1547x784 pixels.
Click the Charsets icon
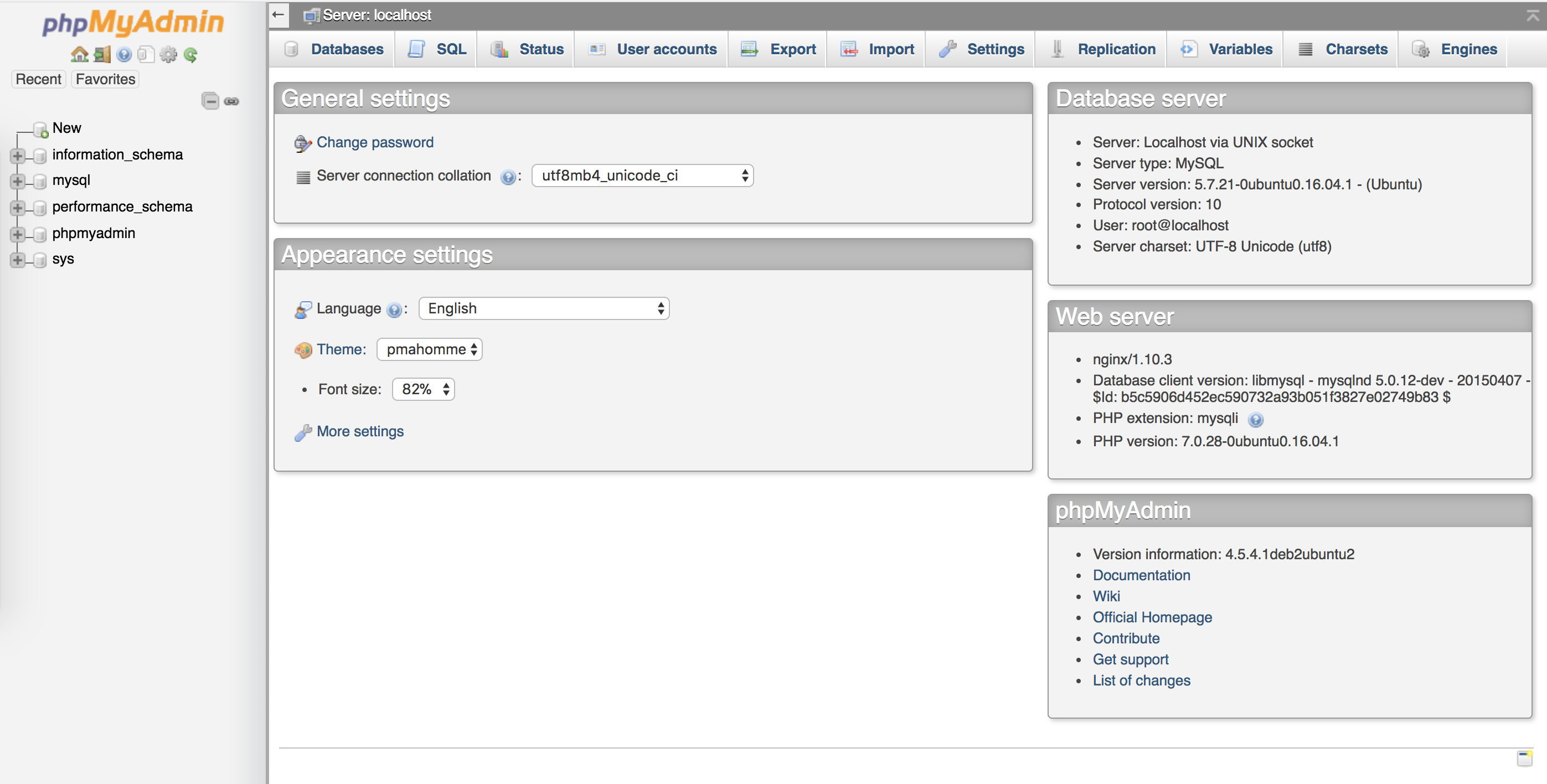pyautogui.click(x=1304, y=48)
